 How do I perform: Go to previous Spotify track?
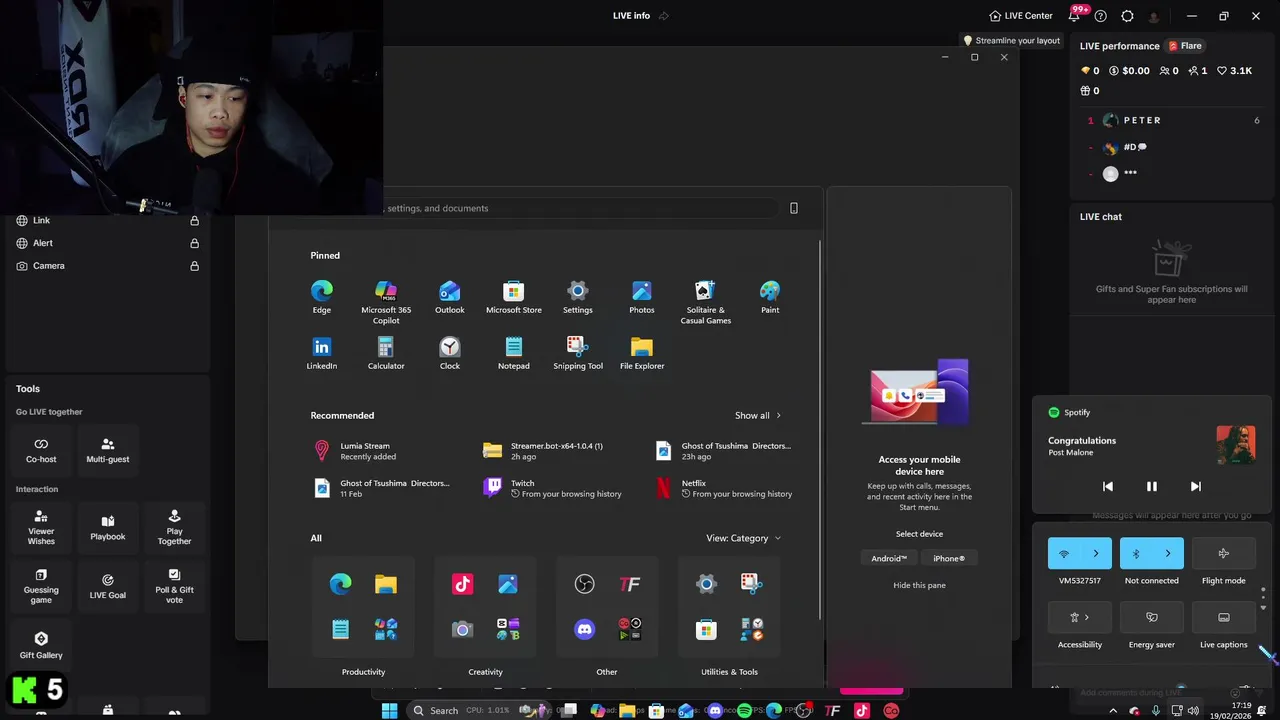coord(1108,486)
